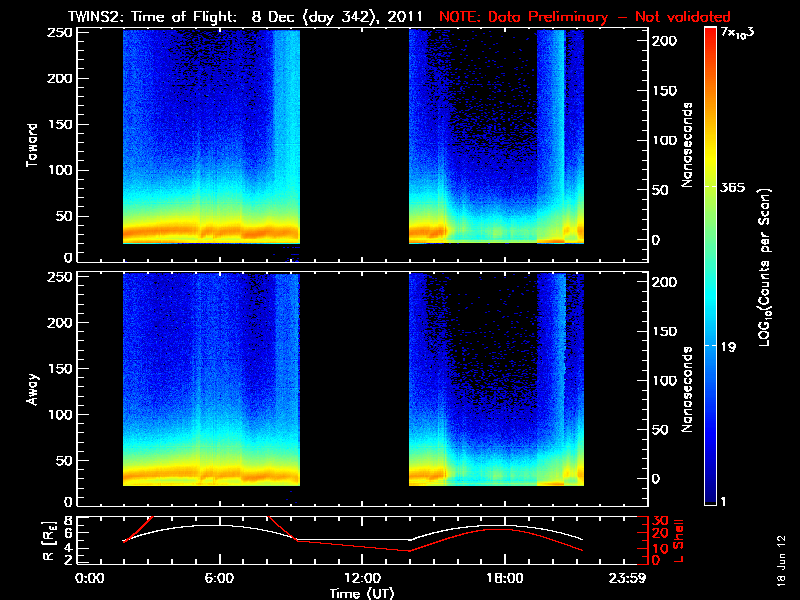800x600 pixels.
Task: Click the Toward panel's afternoon spectrogram data block
Action: click(496, 137)
